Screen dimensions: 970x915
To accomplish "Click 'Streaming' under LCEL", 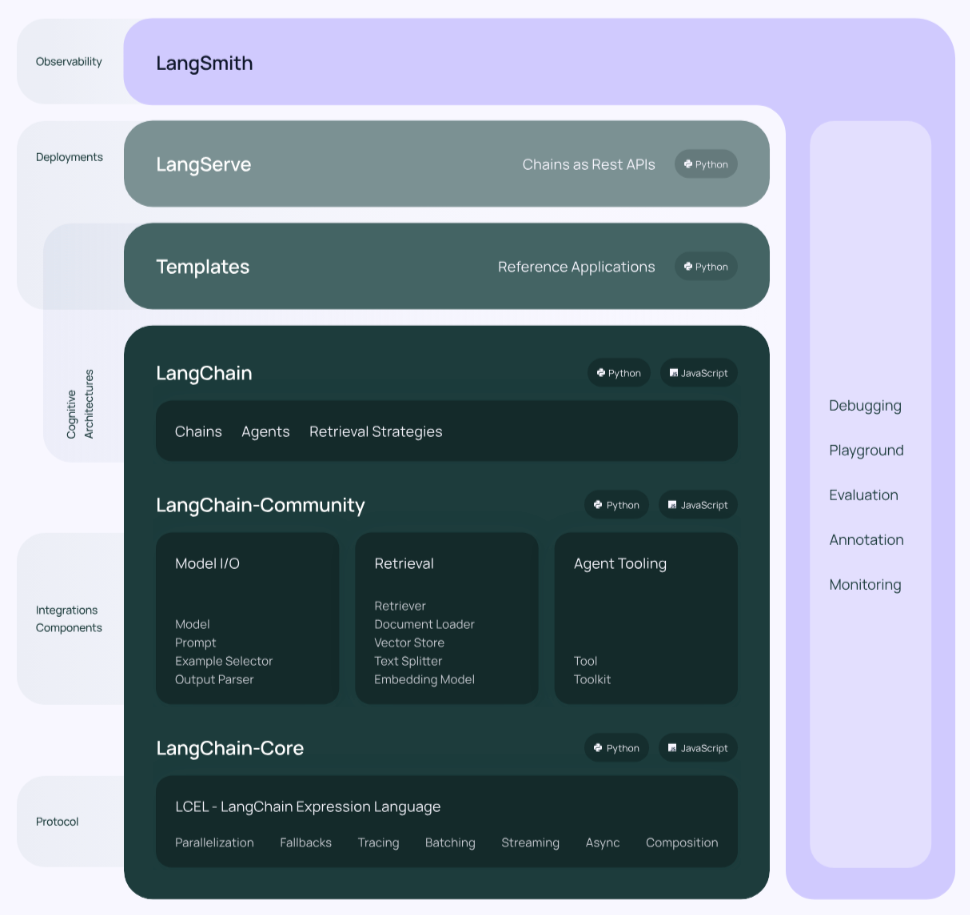I will pyautogui.click(x=530, y=843).
